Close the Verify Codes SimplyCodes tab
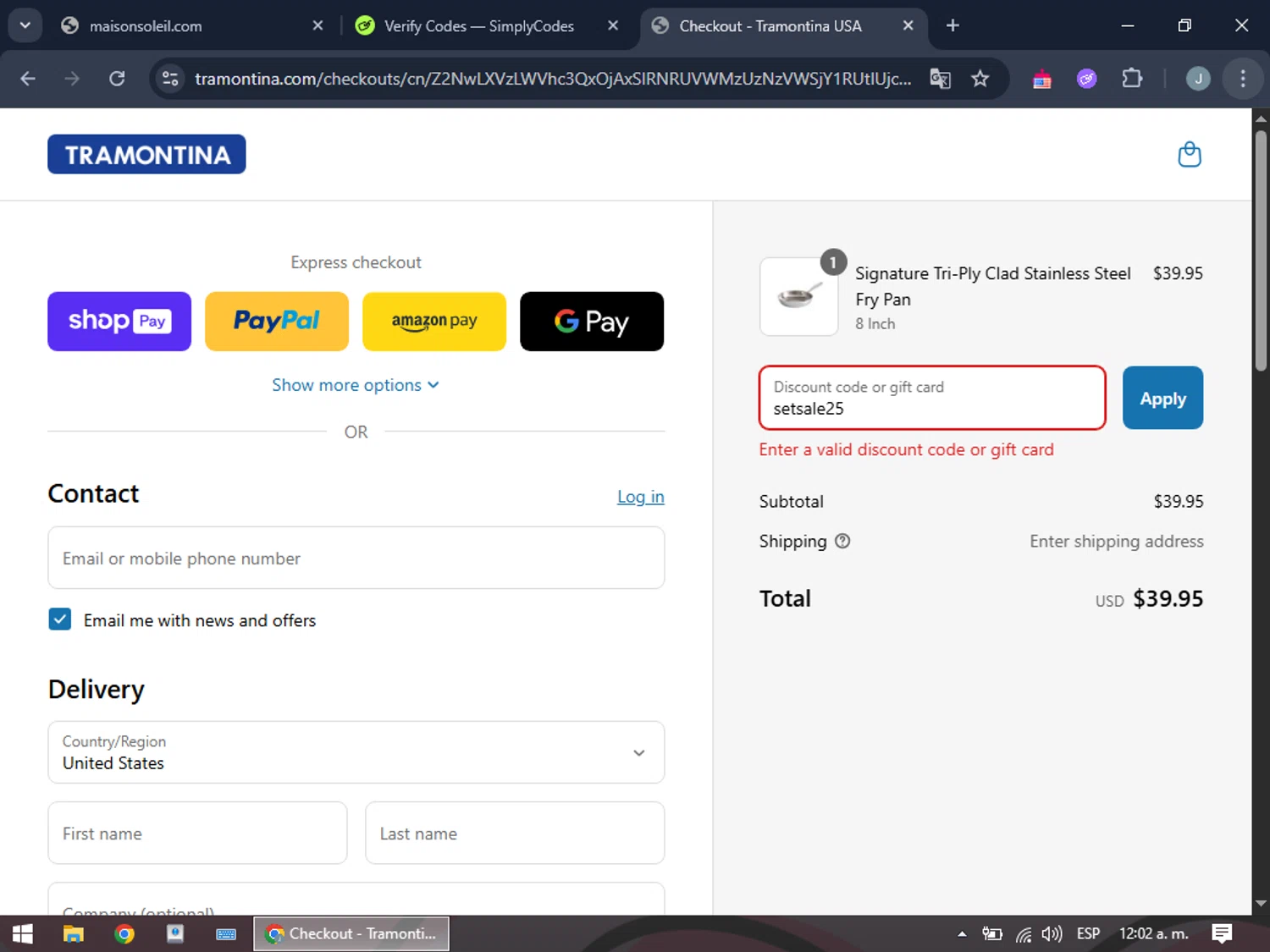 (x=613, y=25)
